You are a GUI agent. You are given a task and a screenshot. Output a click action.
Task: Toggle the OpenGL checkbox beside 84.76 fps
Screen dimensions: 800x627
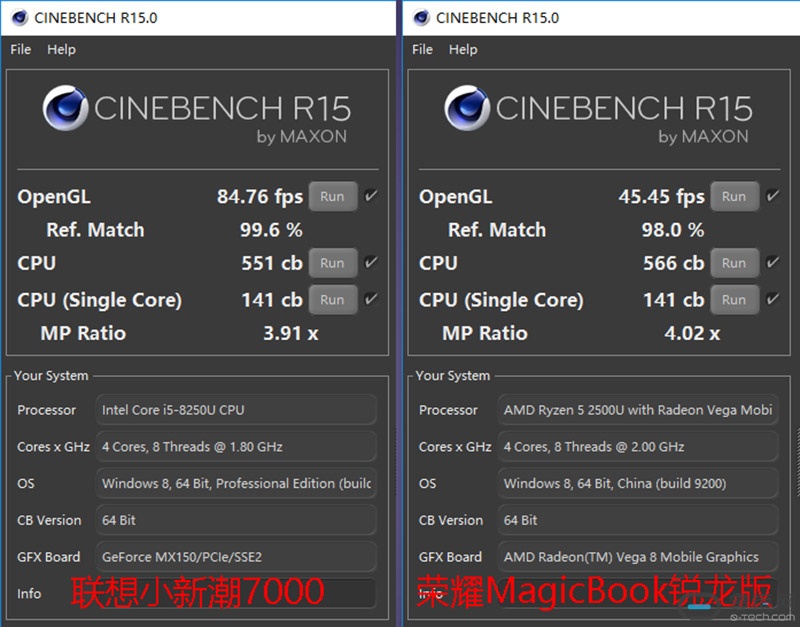coord(371,195)
